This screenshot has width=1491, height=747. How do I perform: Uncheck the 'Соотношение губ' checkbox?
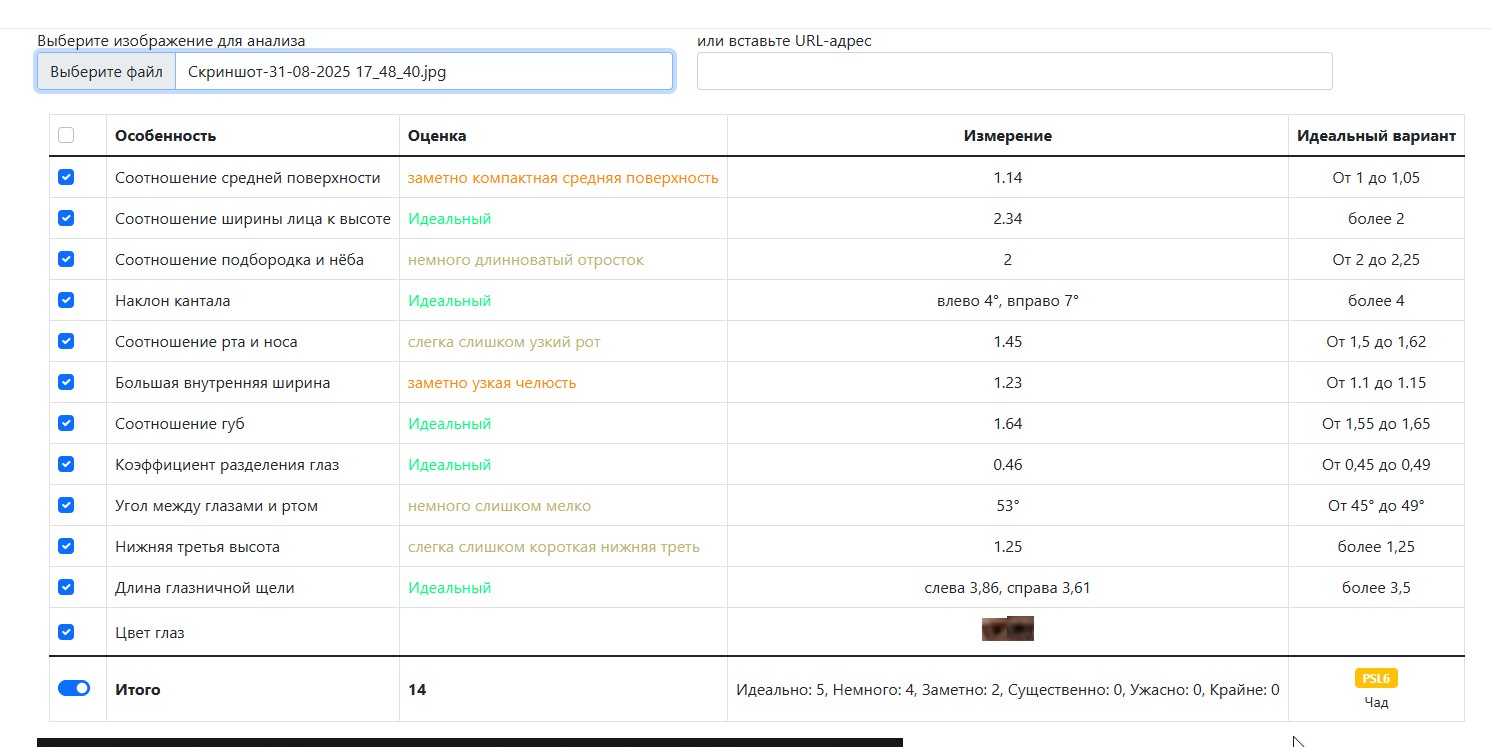(66, 423)
